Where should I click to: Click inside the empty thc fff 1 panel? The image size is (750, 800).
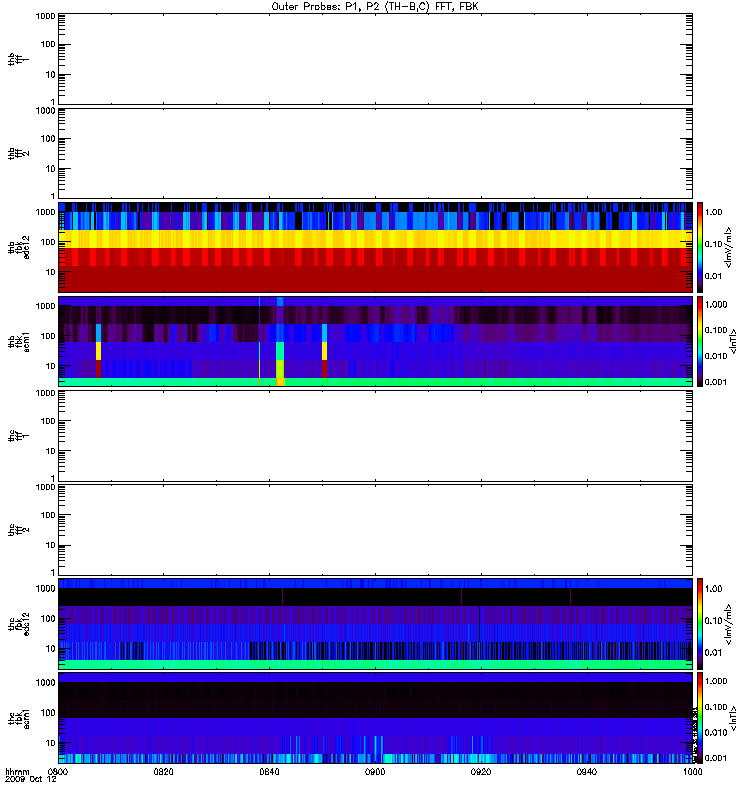[x=375, y=436]
